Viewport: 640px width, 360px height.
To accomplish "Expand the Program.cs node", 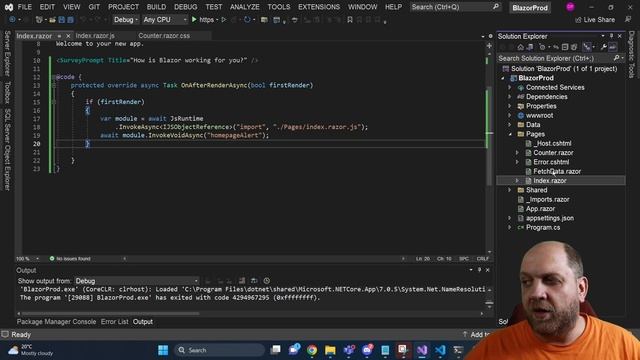I will (x=509, y=228).
